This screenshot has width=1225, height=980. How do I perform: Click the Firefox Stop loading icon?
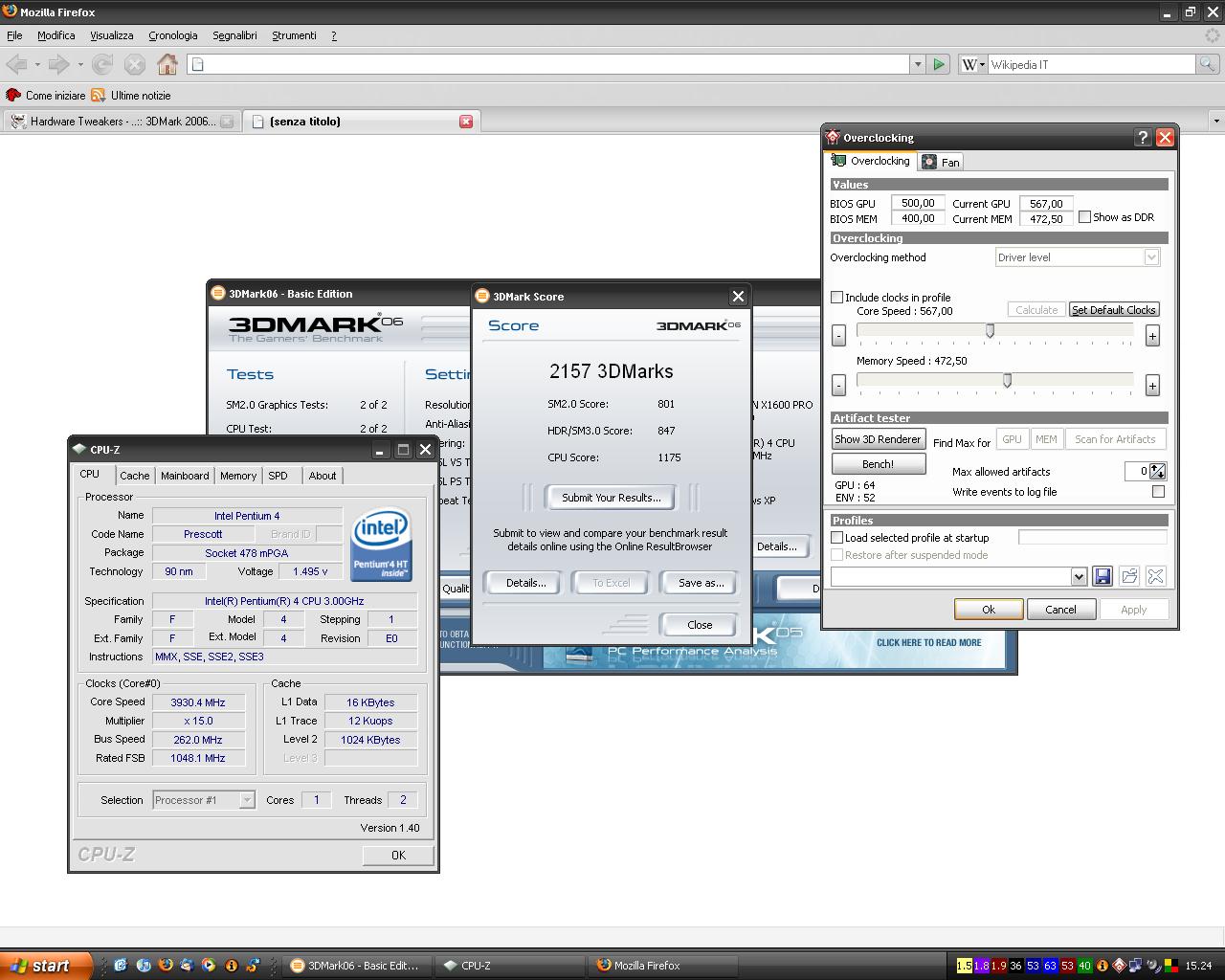135,64
